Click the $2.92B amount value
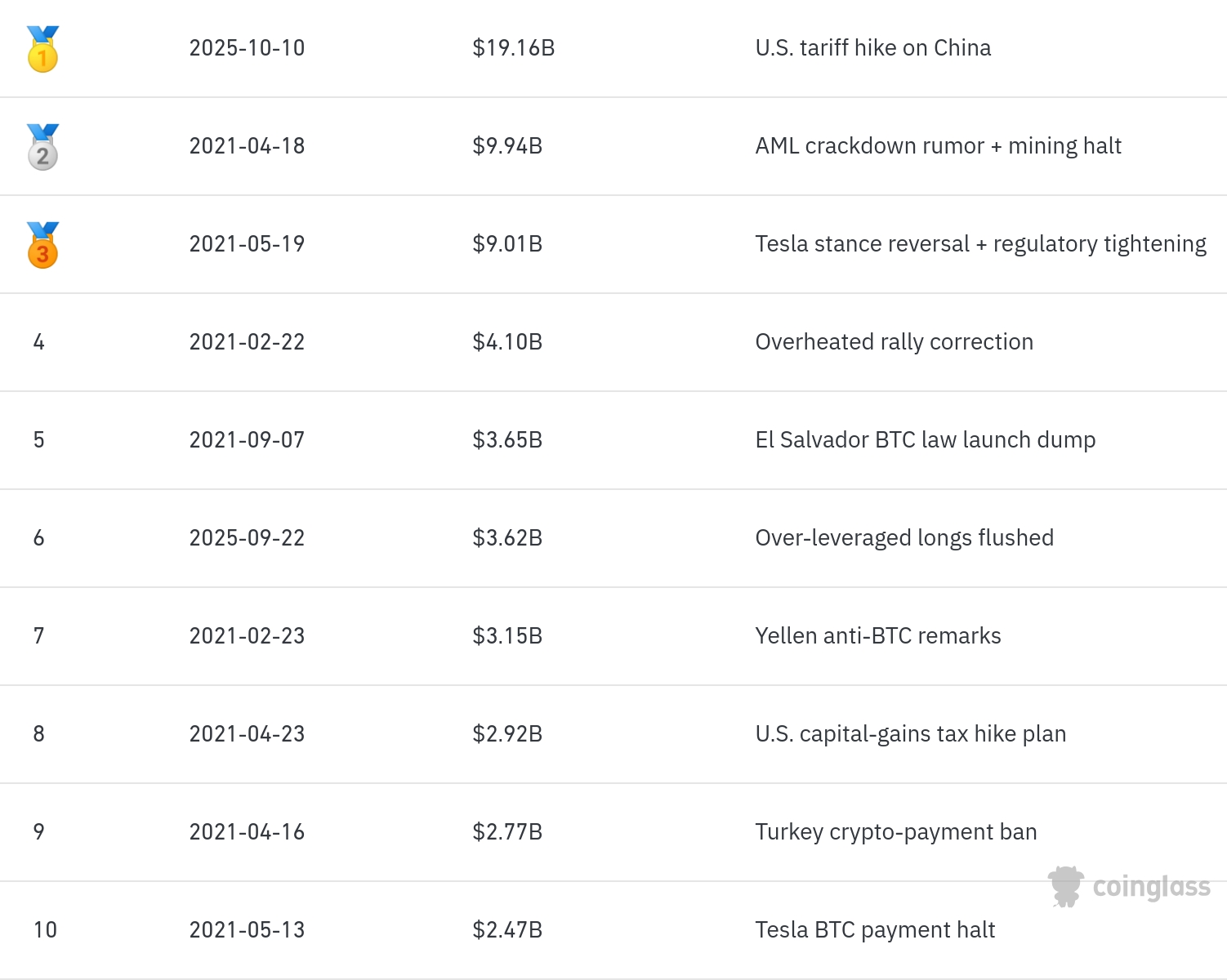The width and height of the screenshot is (1227, 980). (507, 734)
